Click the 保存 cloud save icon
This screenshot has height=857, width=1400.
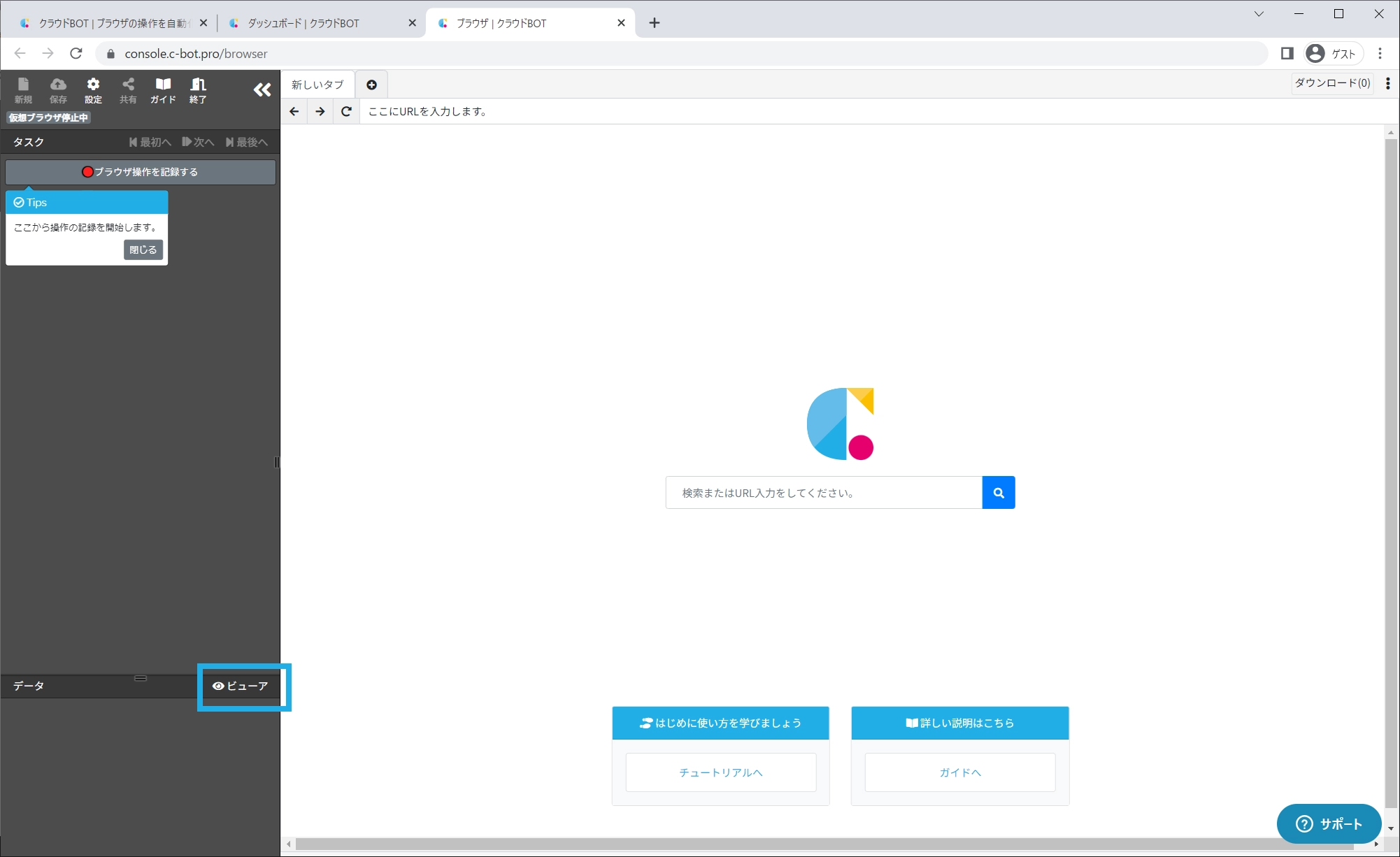click(x=58, y=90)
